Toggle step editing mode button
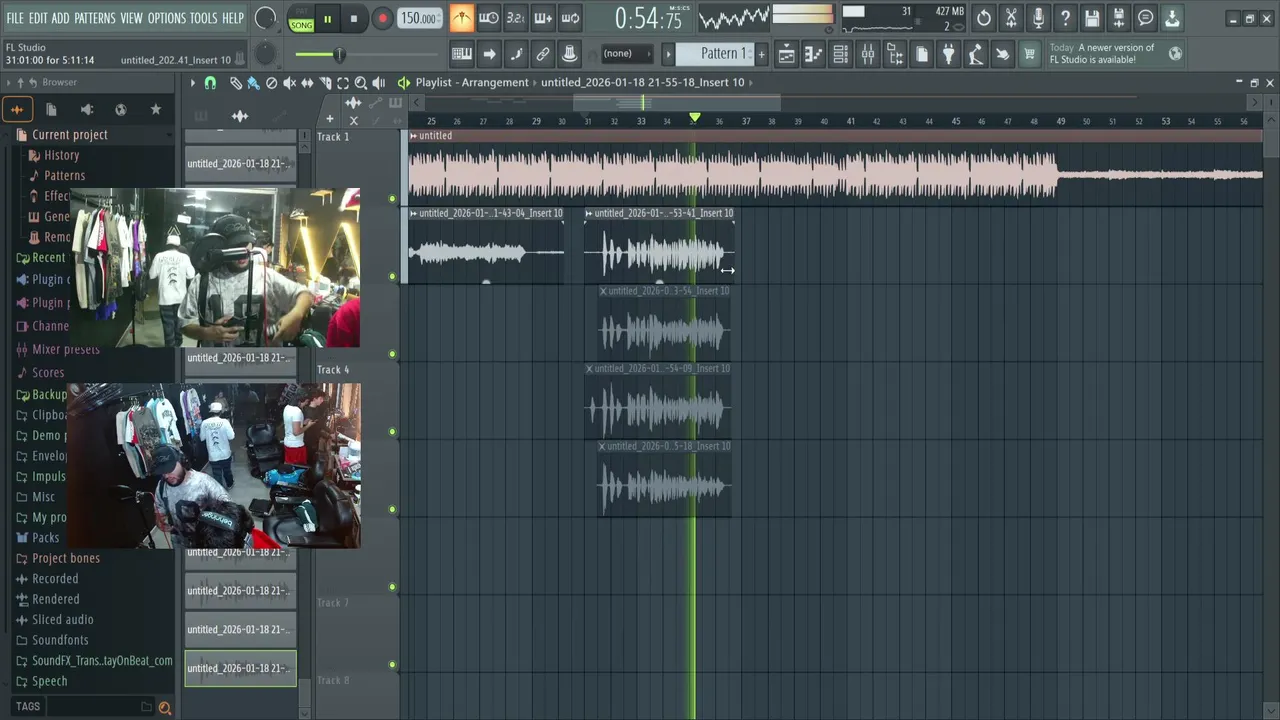Image resolution: width=1280 pixels, height=720 pixels. [516, 54]
